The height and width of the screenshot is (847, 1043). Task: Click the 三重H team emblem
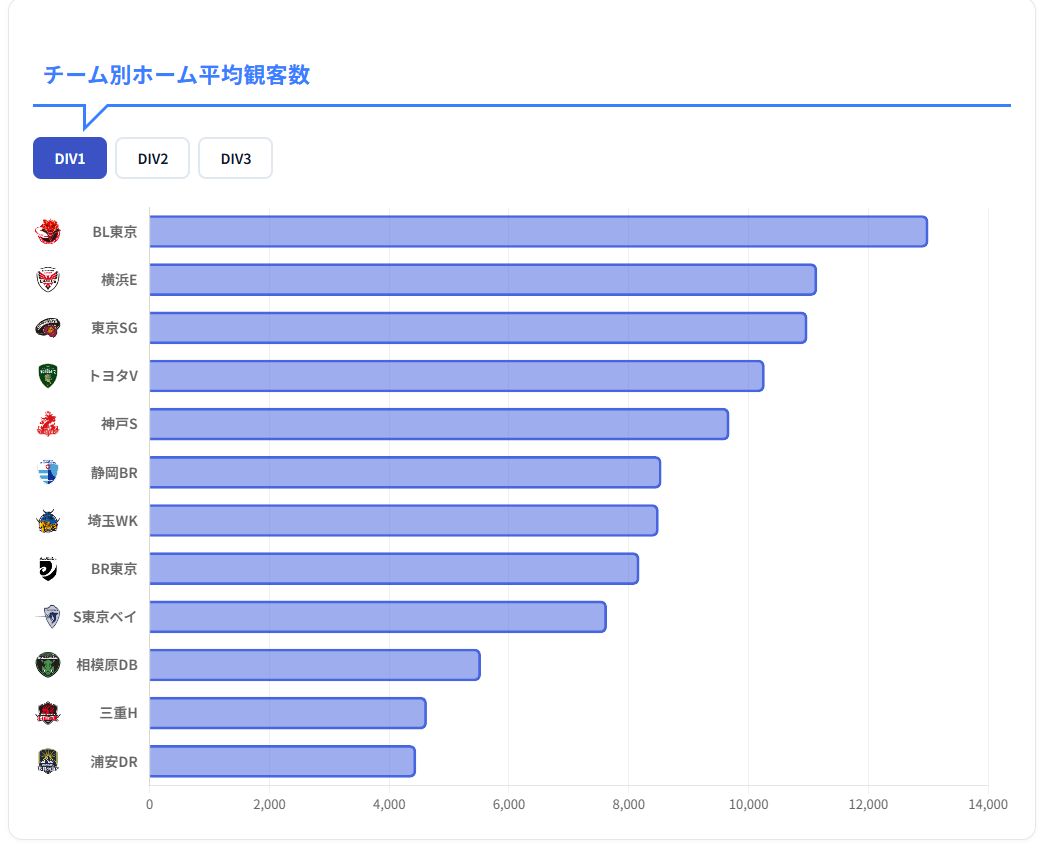[48, 713]
